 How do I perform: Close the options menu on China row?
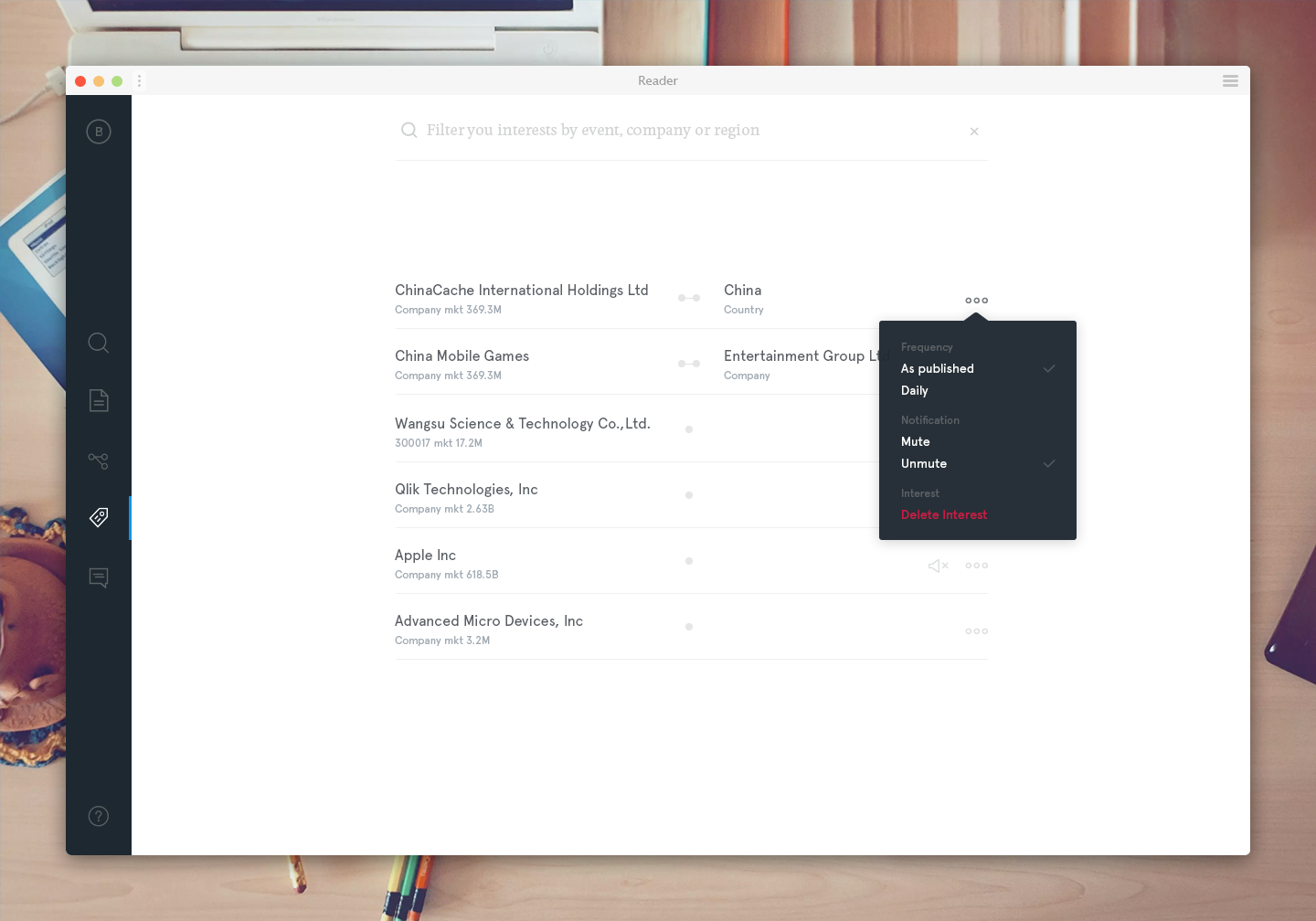tap(977, 301)
